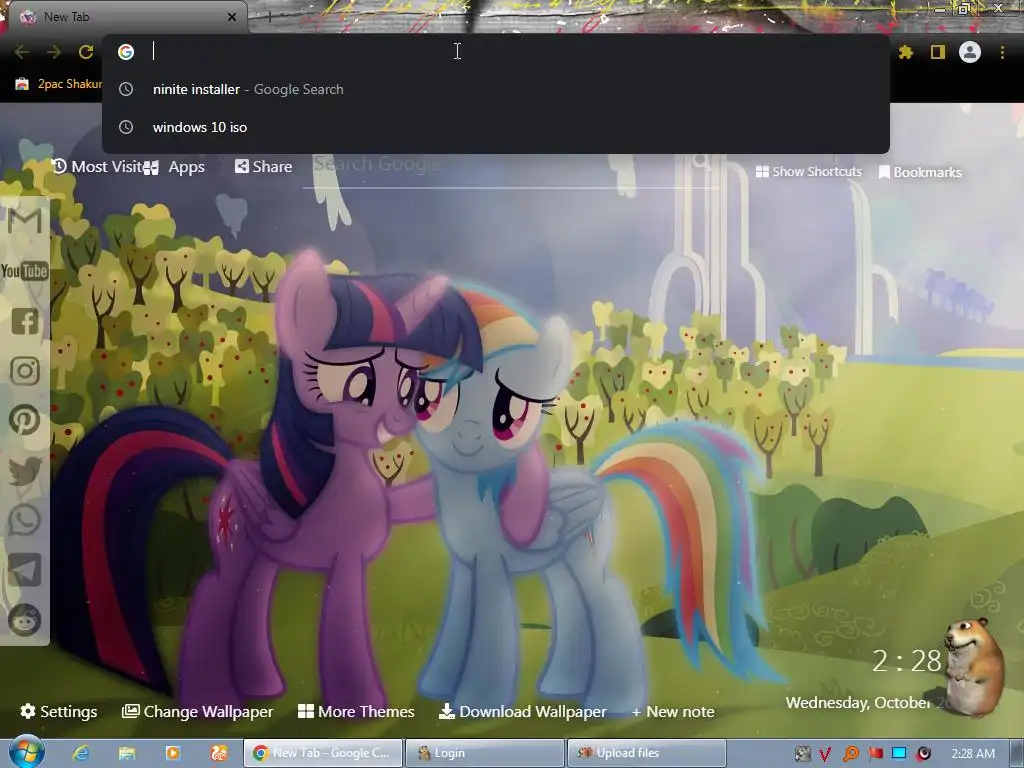Image resolution: width=1024 pixels, height=768 pixels.
Task: Choose the 'ninite installer' search suggestion
Action: coord(496,89)
